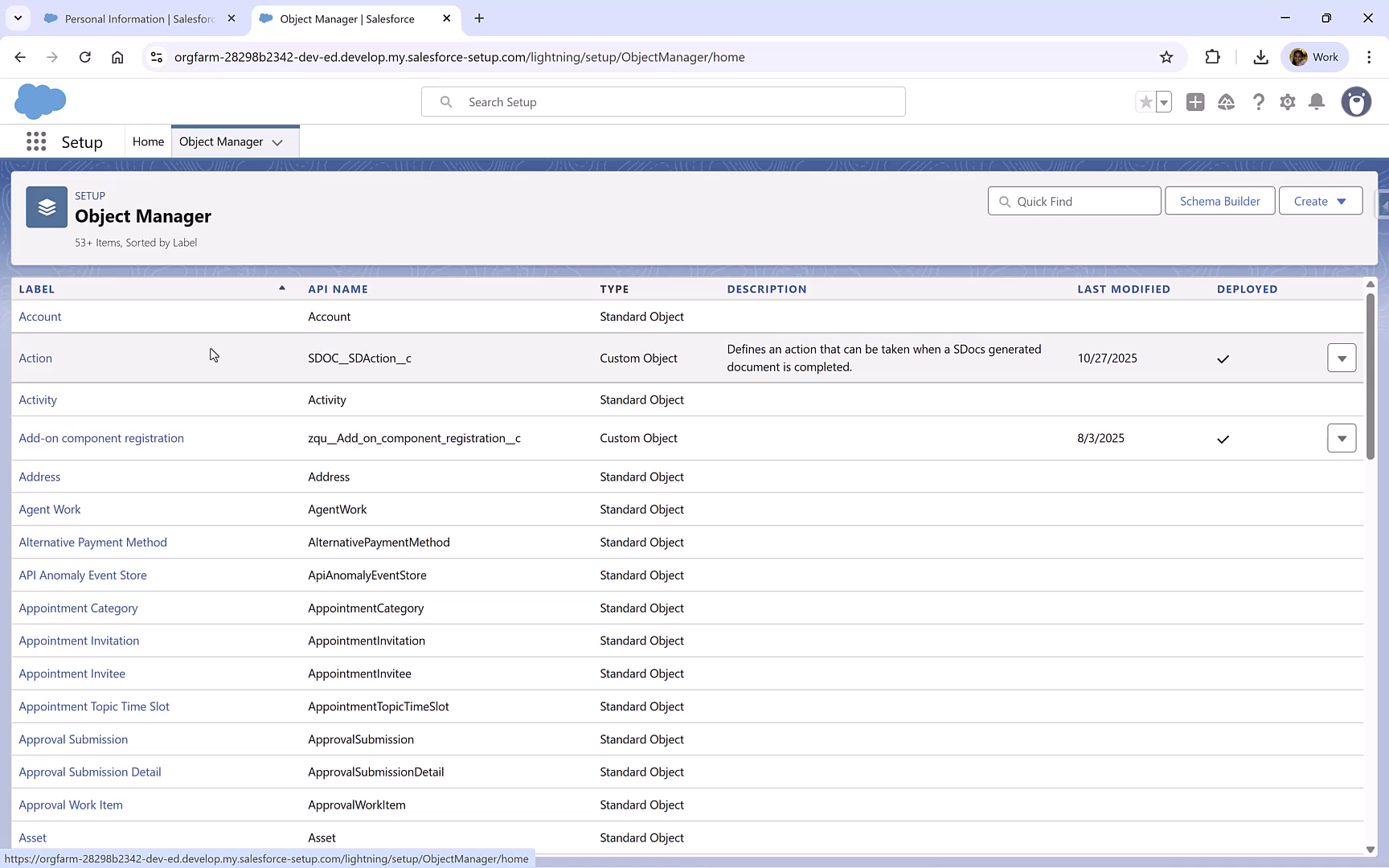Open the notifications bell
The width and height of the screenshot is (1389, 868).
[1316, 102]
